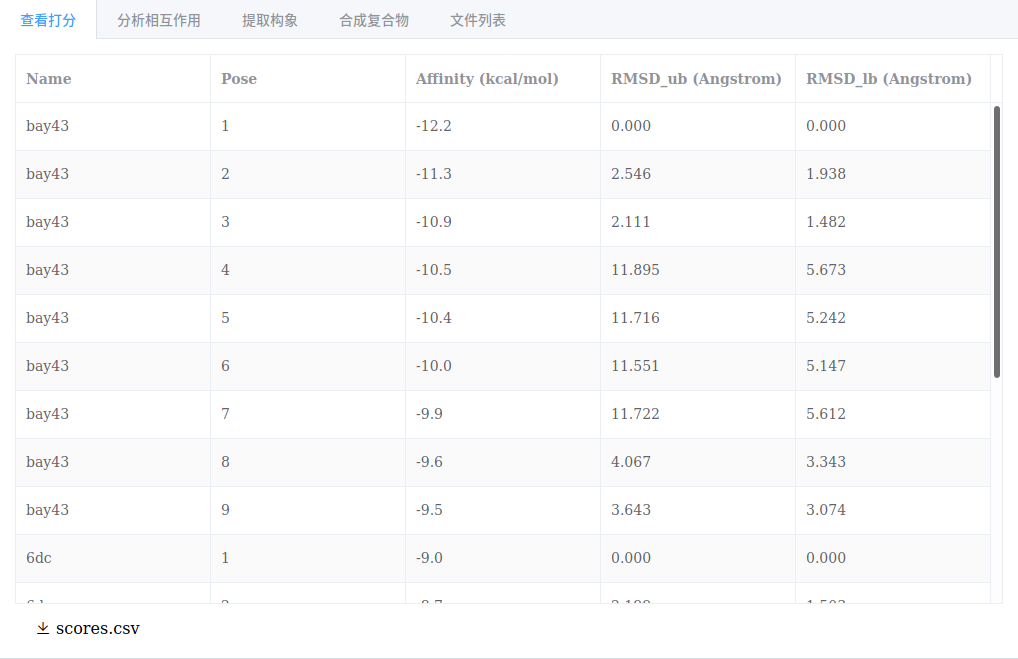Viewport: 1018px width, 659px height.
Task: Click the download icon beside scores.csv
Action: 43,628
